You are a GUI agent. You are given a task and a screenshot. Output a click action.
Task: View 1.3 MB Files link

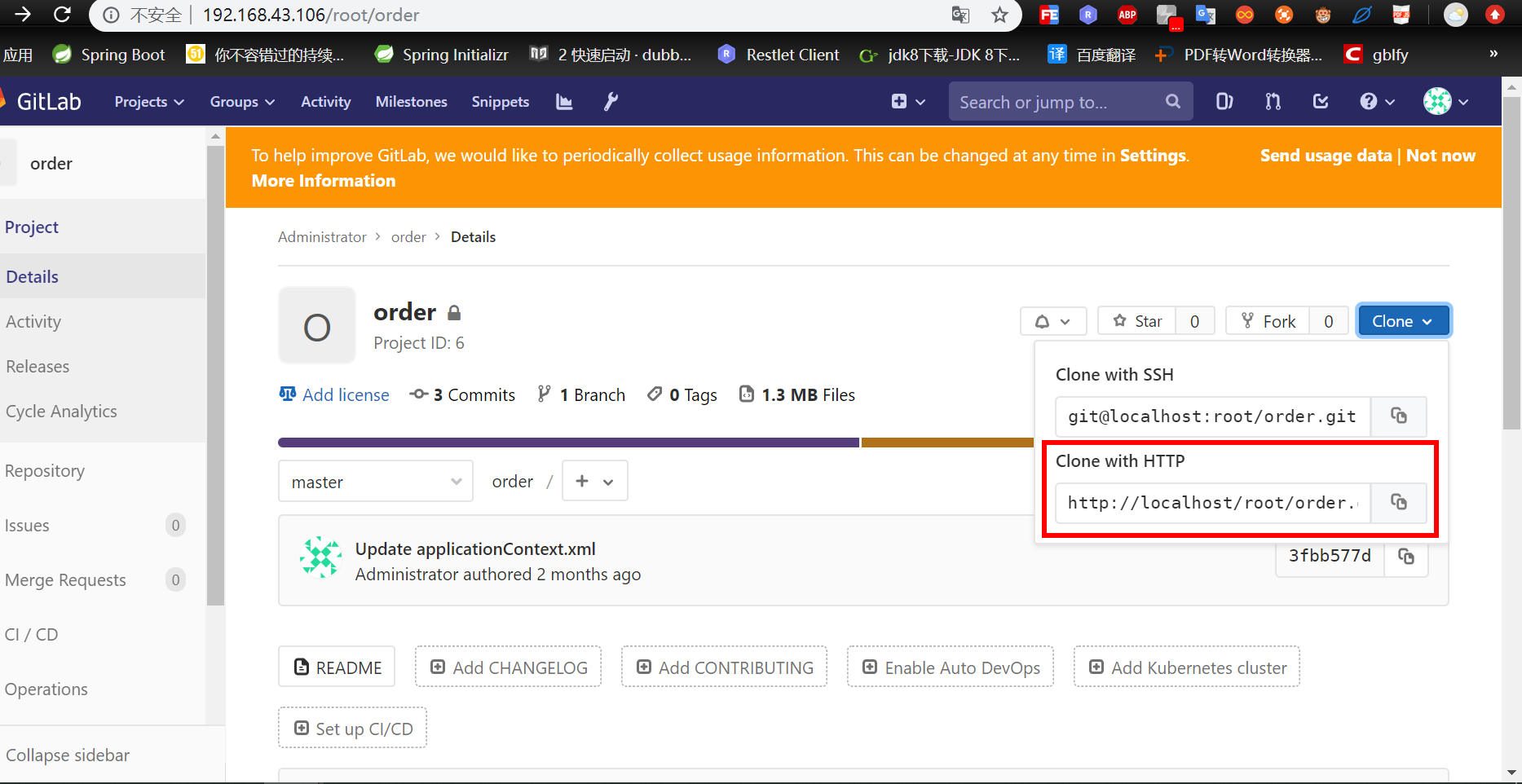tap(797, 394)
